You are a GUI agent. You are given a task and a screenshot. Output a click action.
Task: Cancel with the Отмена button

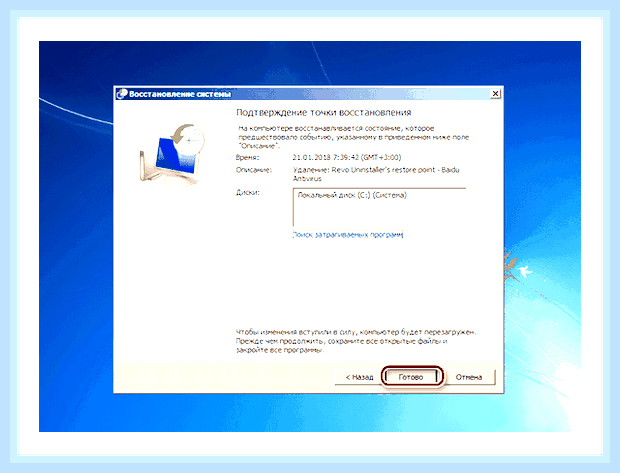(469, 377)
